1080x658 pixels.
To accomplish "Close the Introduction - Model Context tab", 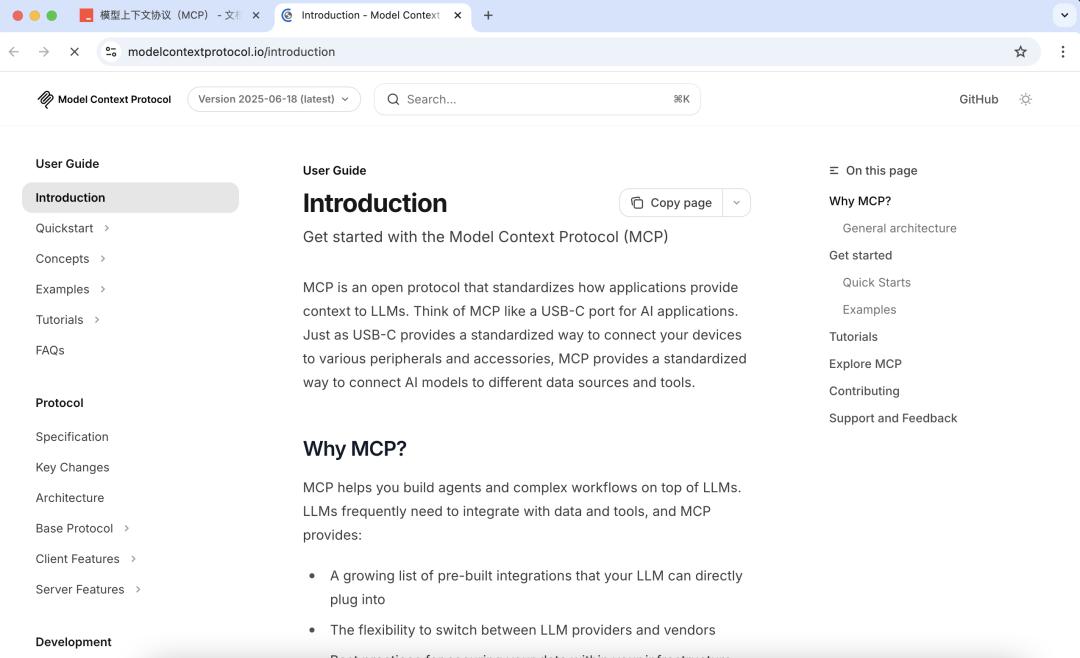I will coord(457,15).
